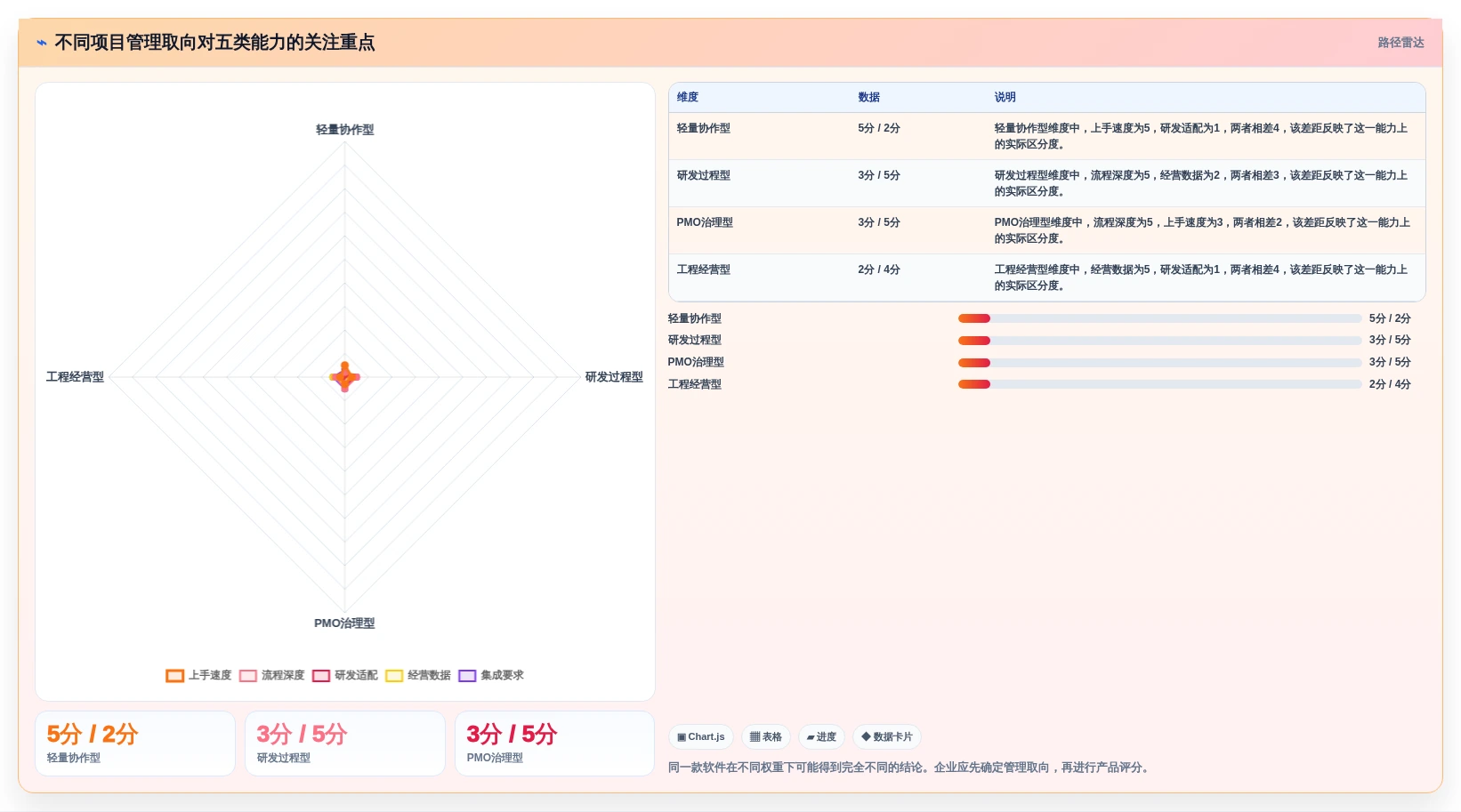Screen dimensions: 1461x812
Task: Click the 路径雷达 label
Action: click(x=1400, y=43)
